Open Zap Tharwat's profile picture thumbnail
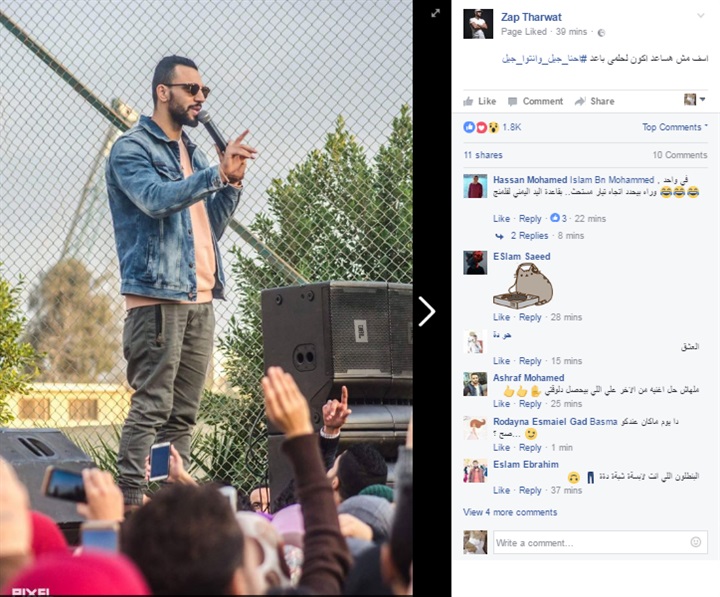Screen dimensions: 720x597 click(x=478, y=24)
